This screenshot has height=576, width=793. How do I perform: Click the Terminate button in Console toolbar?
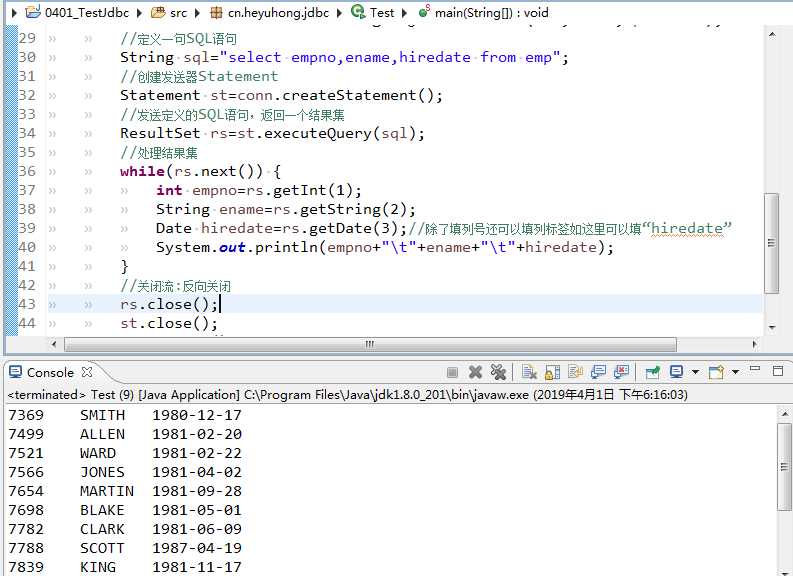tap(453, 373)
